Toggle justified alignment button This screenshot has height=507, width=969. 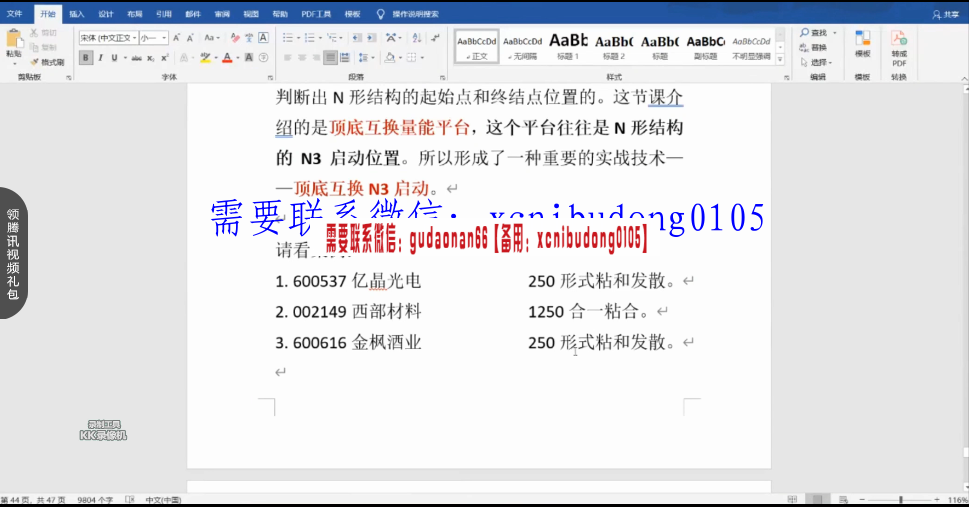pyautogui.click(x=331, y=58)
